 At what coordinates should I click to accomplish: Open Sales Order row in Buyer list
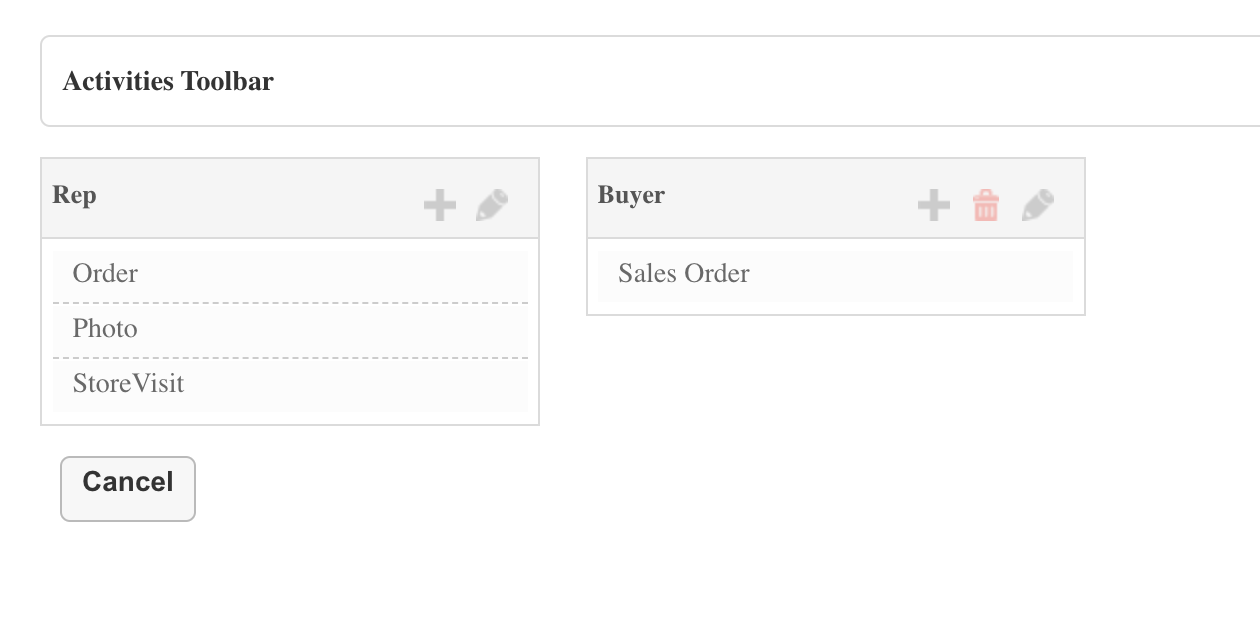tap(835, 275)
